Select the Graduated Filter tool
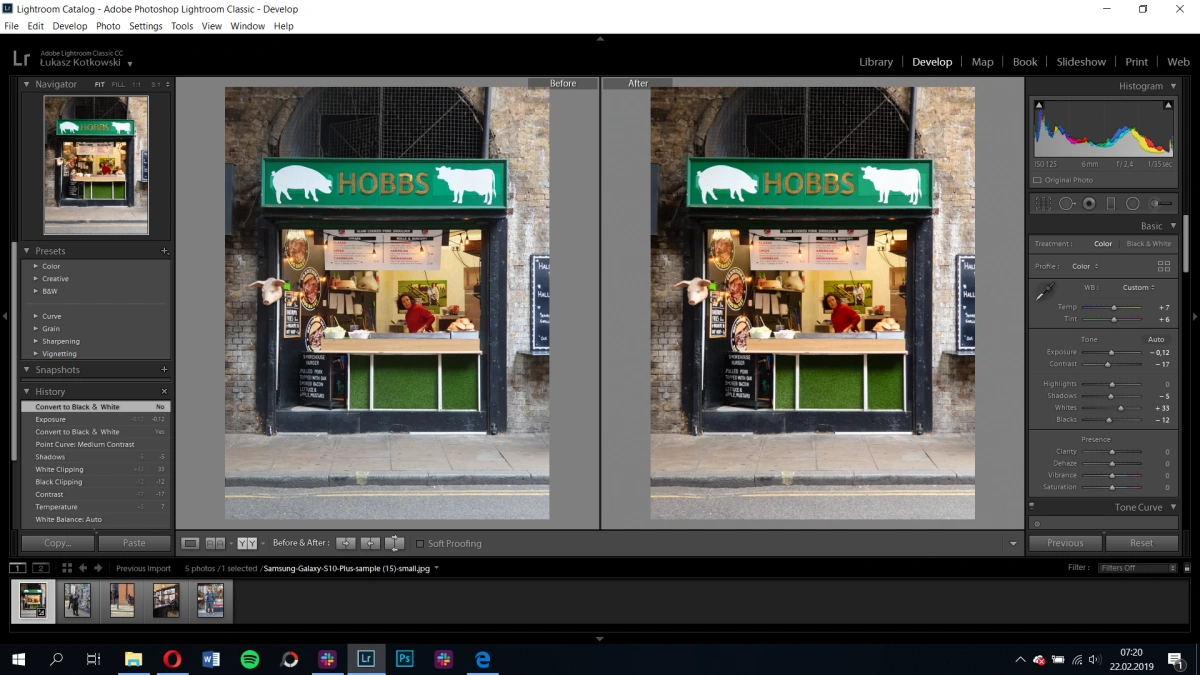Screen dimensions: 1200x675 [x=1110, y=203]
